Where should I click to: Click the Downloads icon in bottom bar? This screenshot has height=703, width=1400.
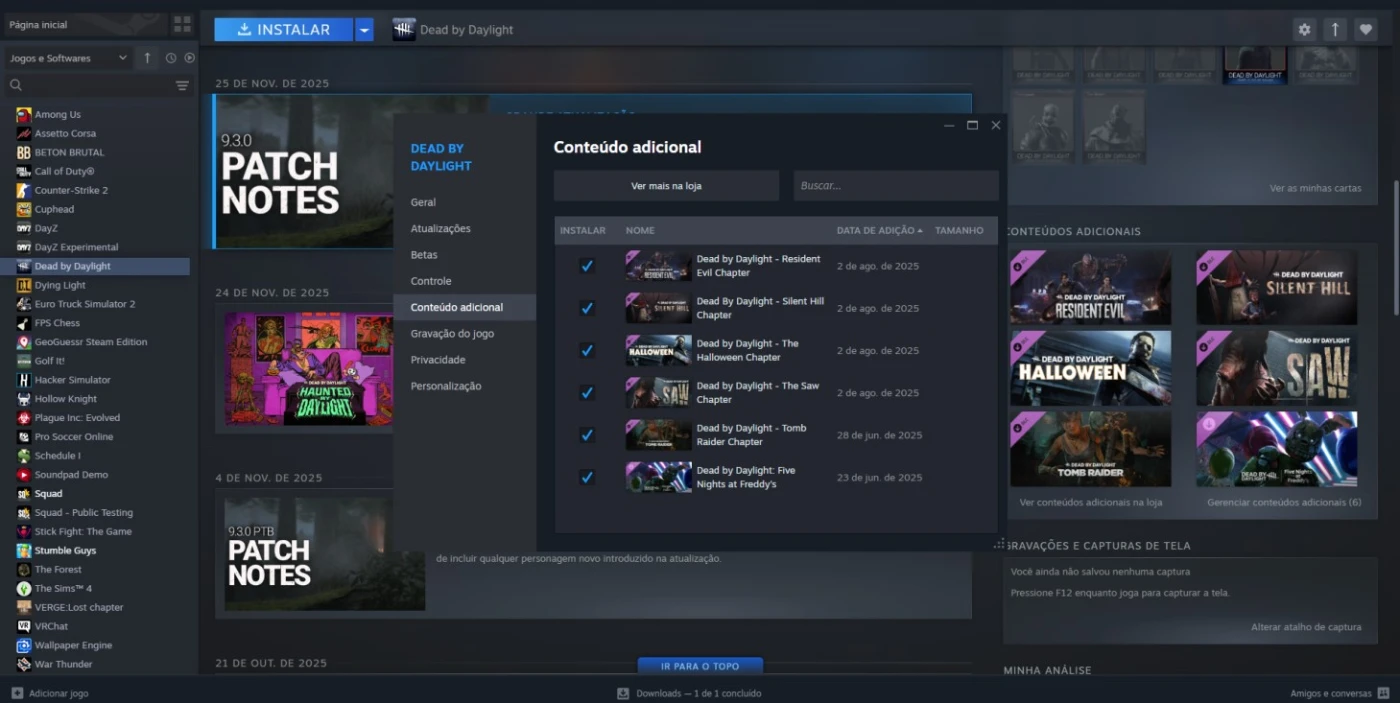(x=623, y=693)
